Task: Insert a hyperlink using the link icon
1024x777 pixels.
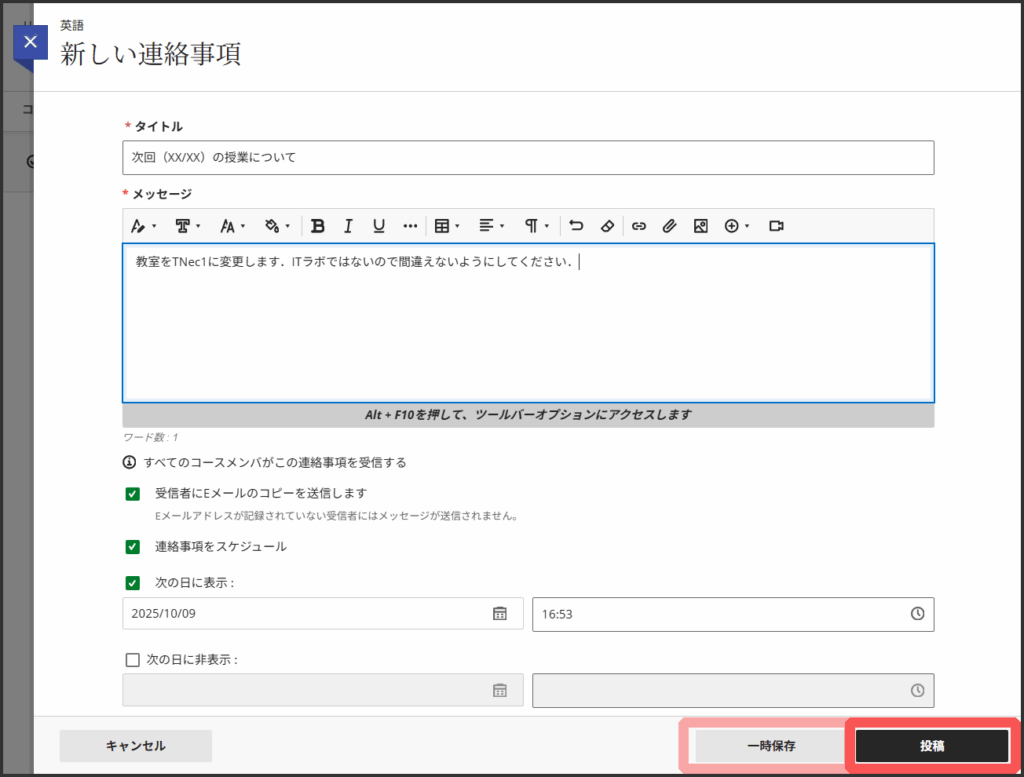Action: tap(639, 226)
